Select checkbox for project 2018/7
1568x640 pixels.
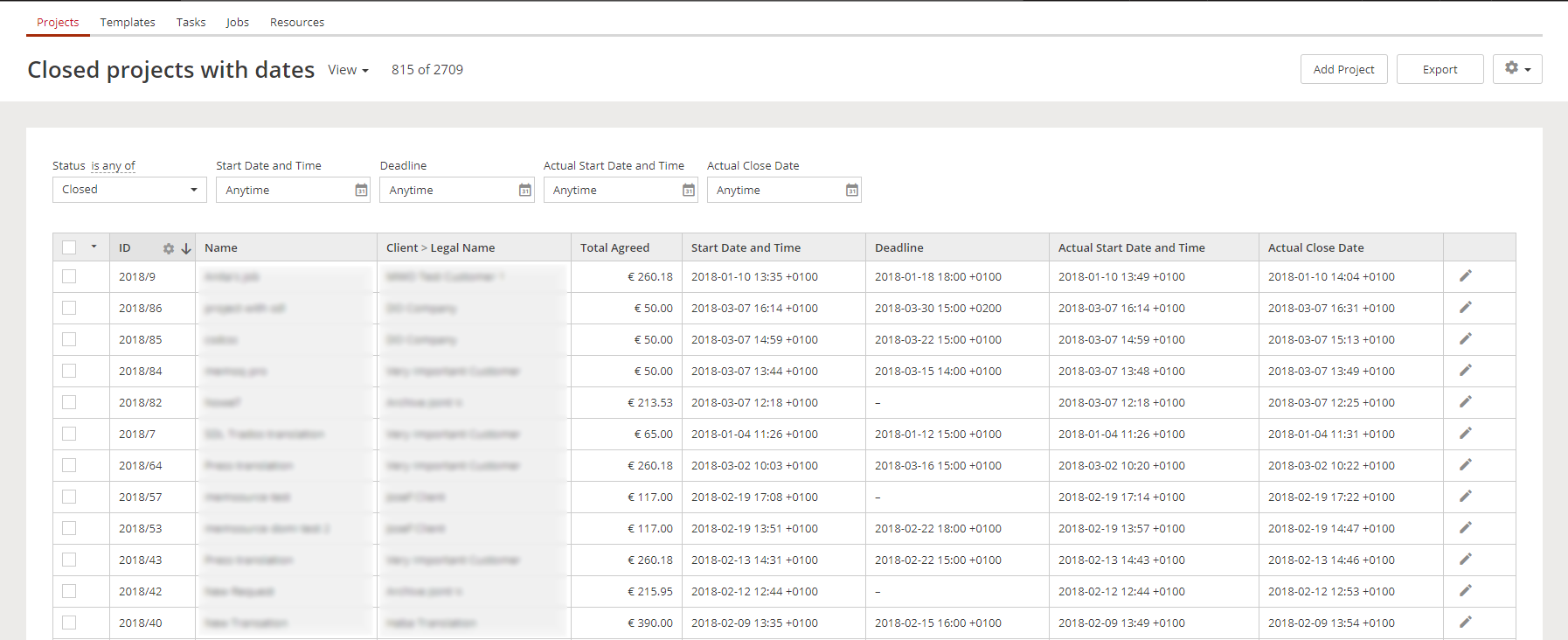coord(69,434)
